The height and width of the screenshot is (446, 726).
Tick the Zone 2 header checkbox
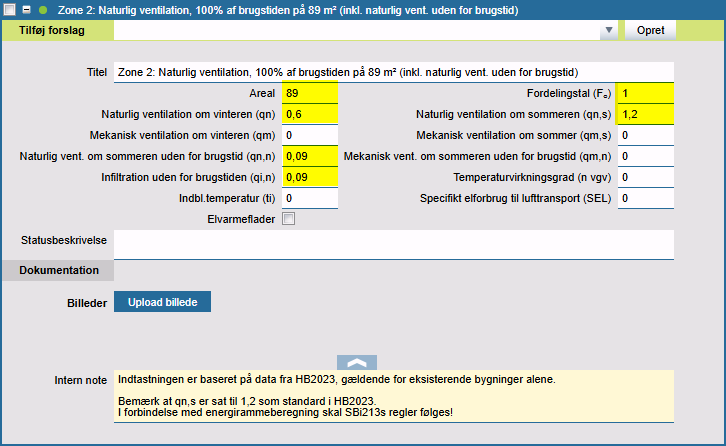(x=10, y=9)
